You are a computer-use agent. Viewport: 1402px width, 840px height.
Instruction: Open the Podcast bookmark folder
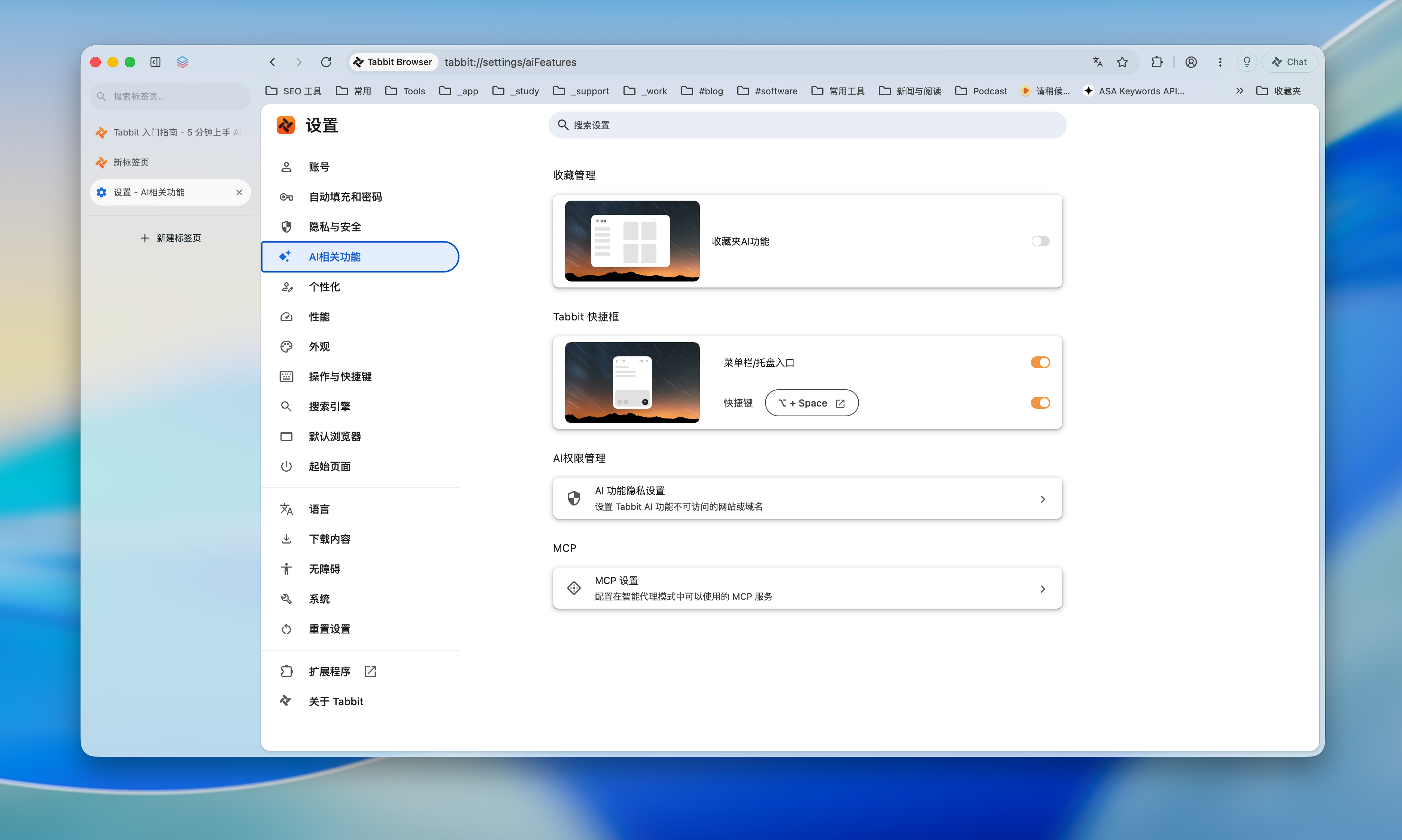click(x=981, y=91)
